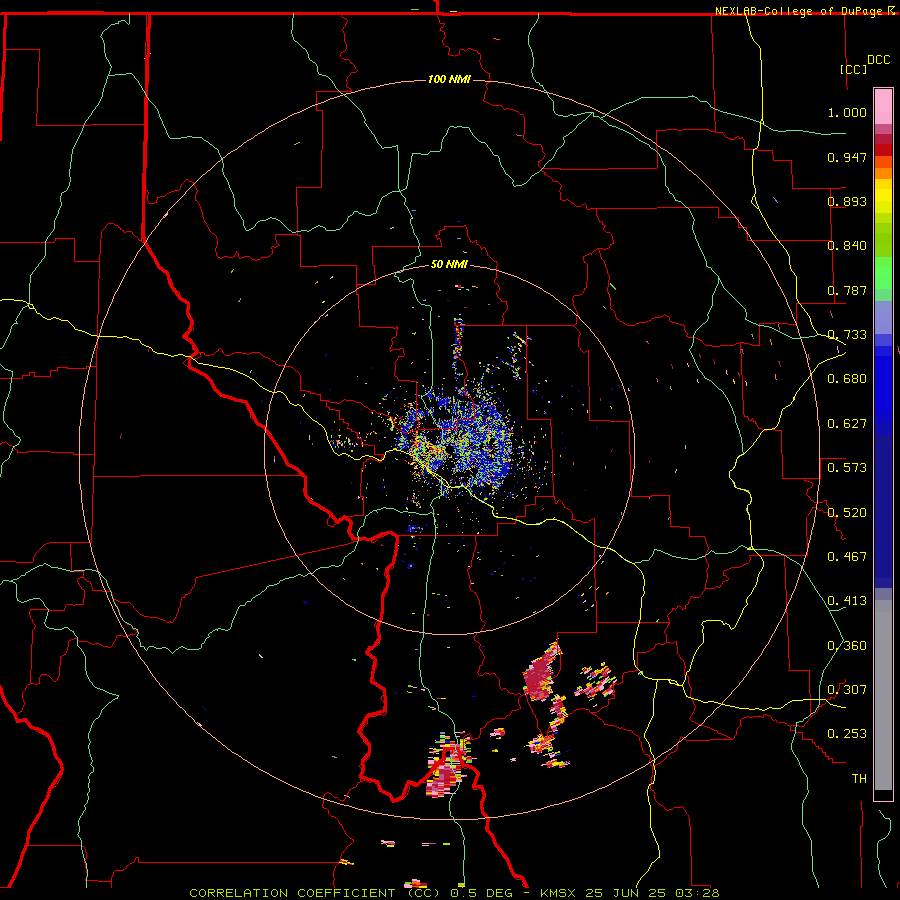Click the 0.787 legend value
Screen dimensions: 900x900
[x=847, y=290]
